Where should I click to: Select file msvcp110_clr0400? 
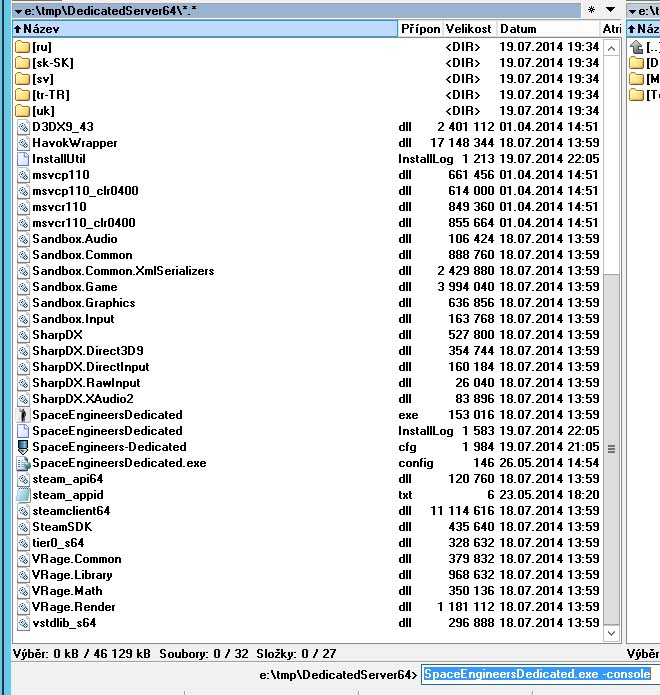pyautogui.click(x=85, y=191)
